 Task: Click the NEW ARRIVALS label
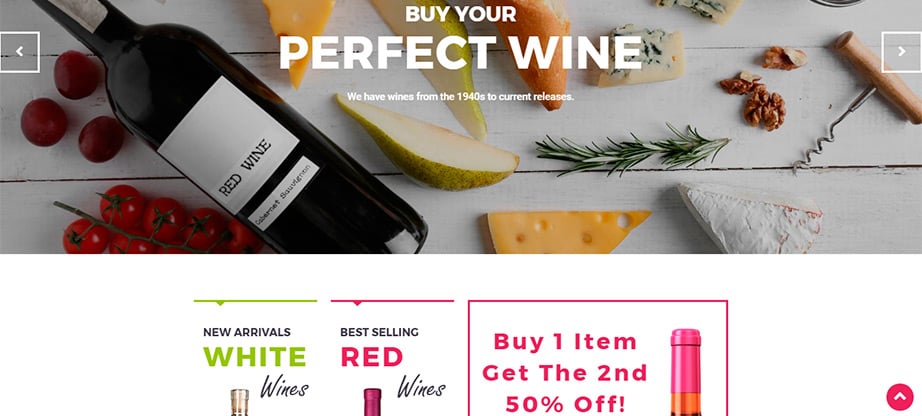[247, 332]
